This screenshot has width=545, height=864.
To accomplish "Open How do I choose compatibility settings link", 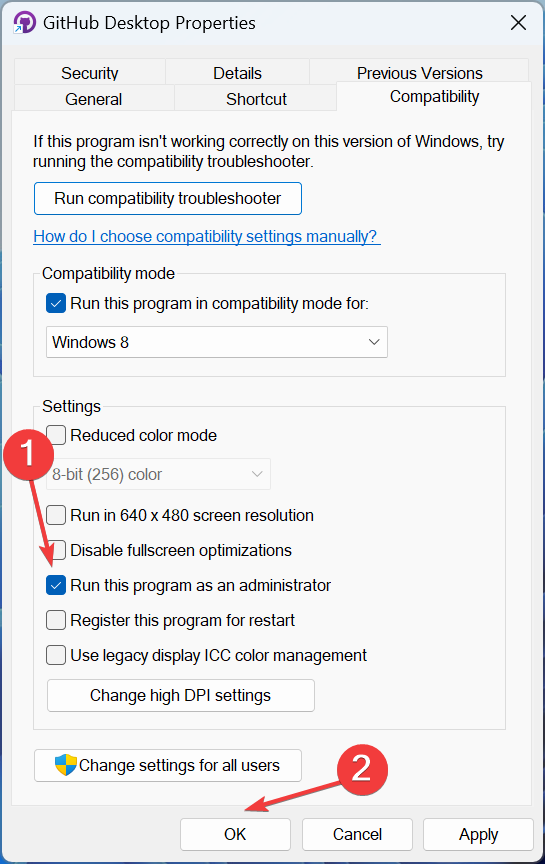I will (207, 236).
